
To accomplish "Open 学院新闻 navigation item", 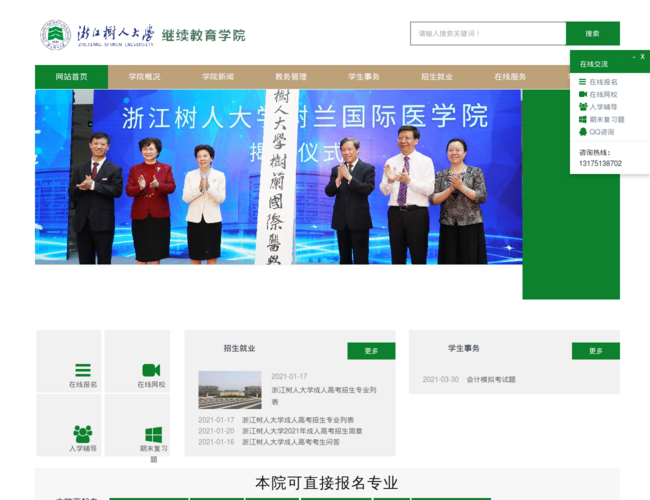I will click(x=218, y=77).
